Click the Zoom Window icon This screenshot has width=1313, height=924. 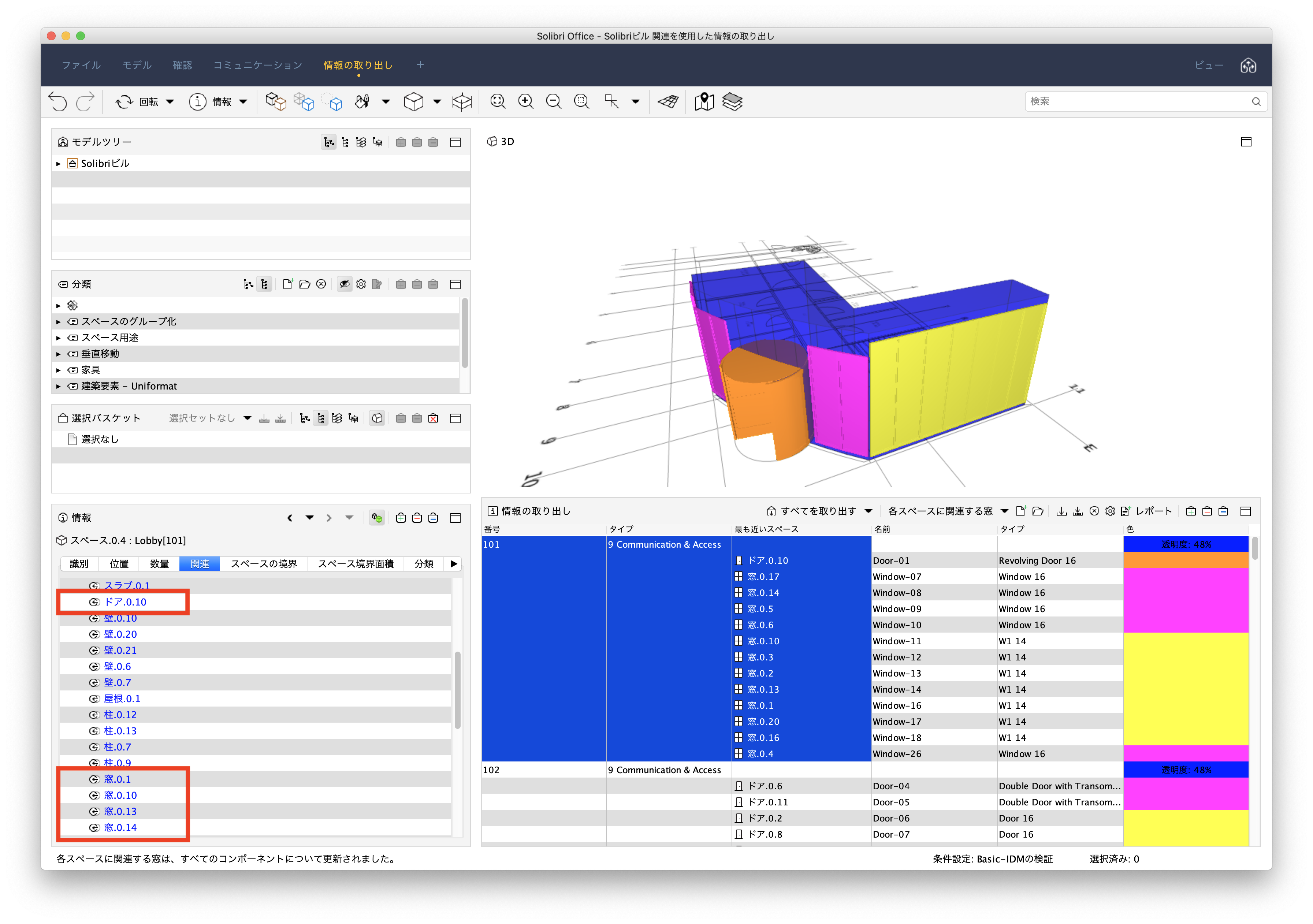point(581,102)
